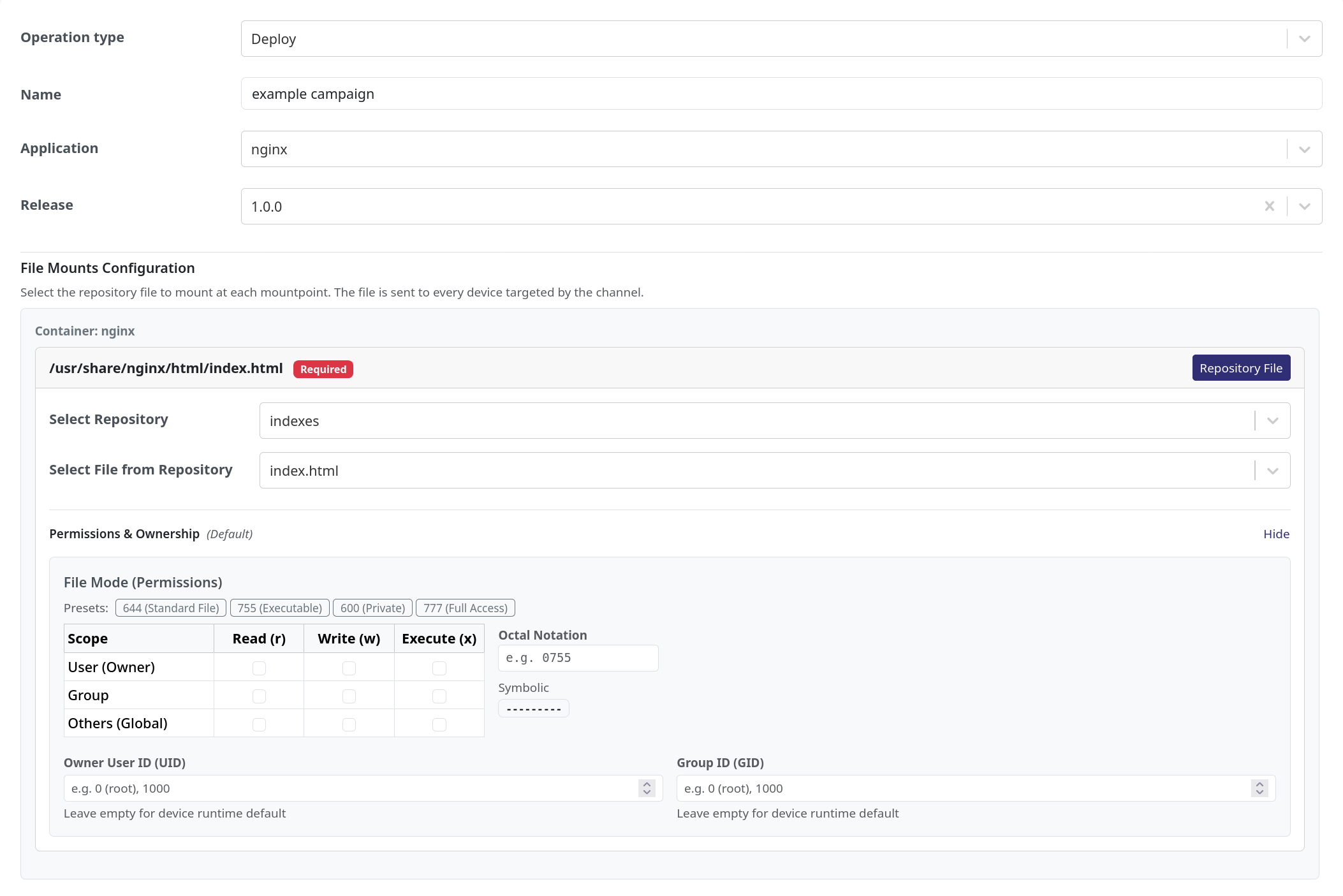The width and height of the screenshot is (1343, 896).
Task: Apply the 600 (Private) preset
Action: pyautogui.click(x=372, y=608)
